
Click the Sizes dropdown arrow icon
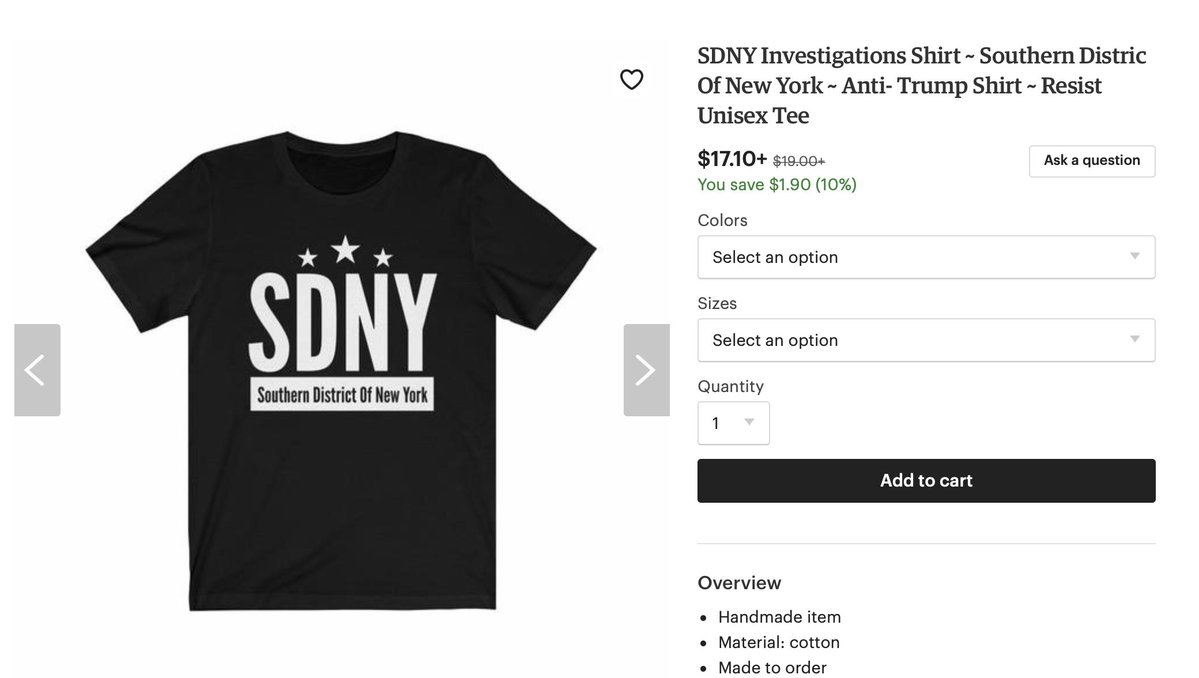pyautogui.click(x=1135, y=339)
